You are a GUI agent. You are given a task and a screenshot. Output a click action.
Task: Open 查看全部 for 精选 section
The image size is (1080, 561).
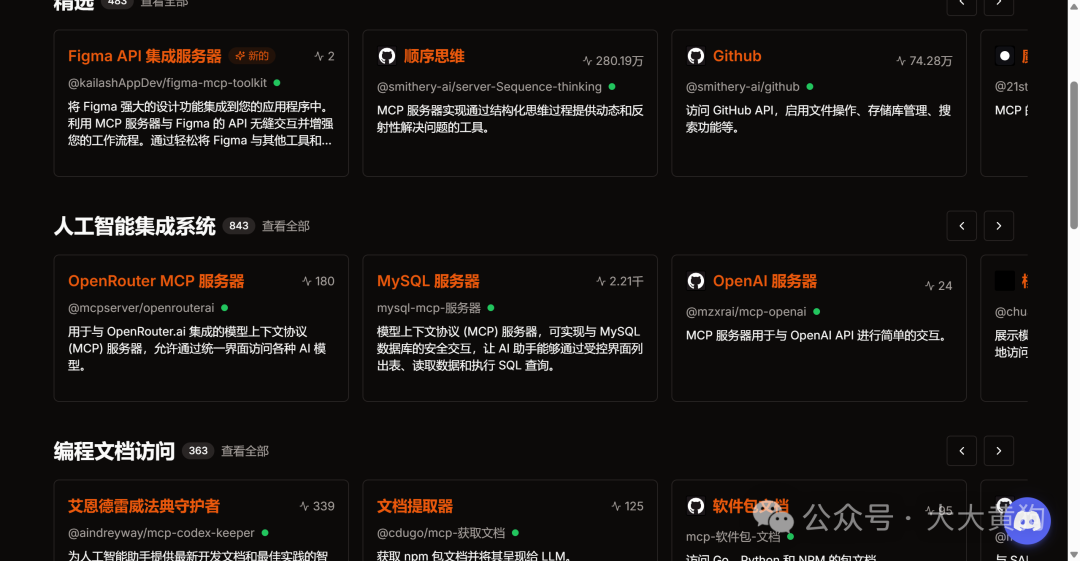pyautogui.click(x=164, y=3)
